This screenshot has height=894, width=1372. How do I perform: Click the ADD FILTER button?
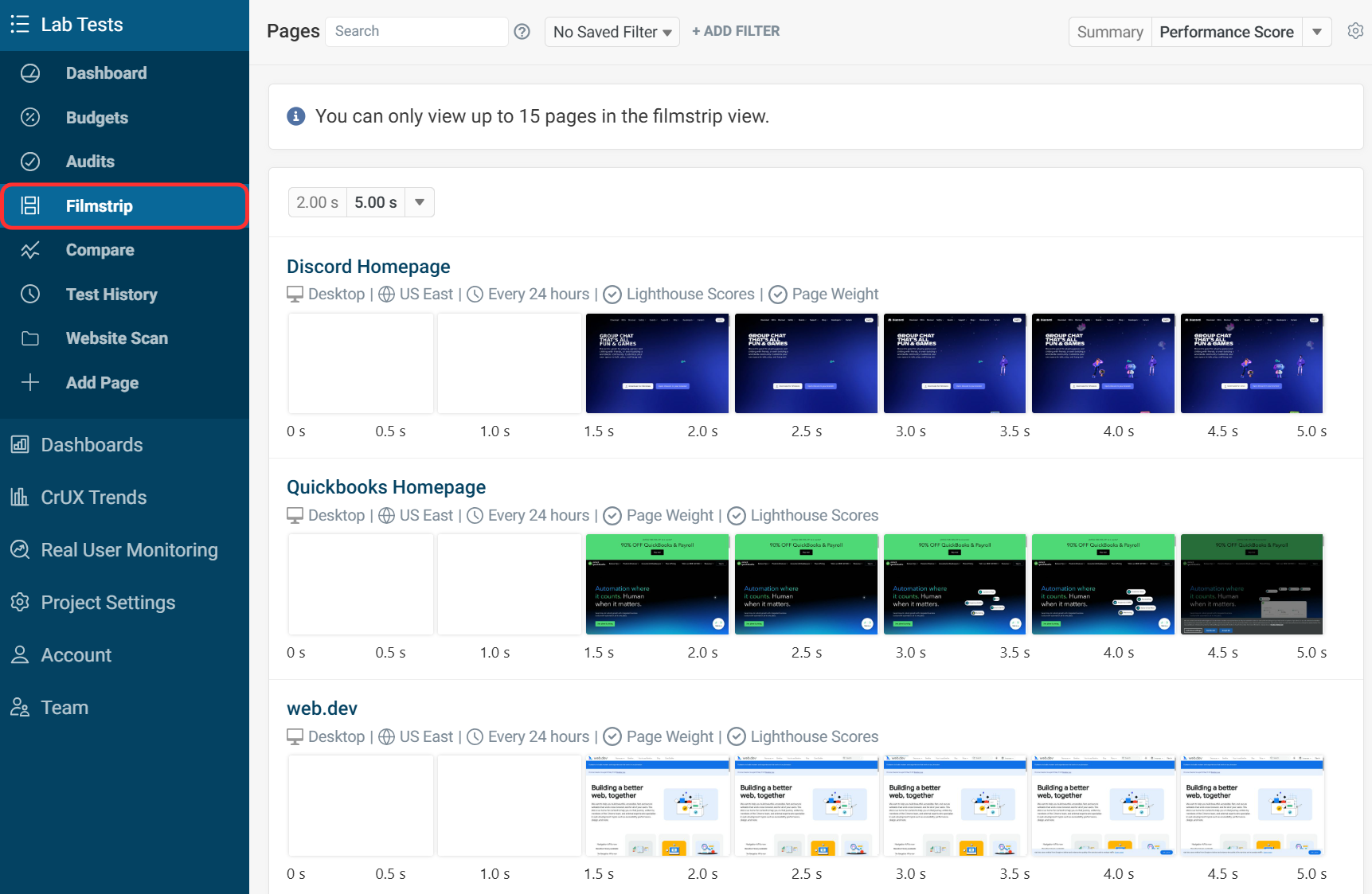(736, 31)
